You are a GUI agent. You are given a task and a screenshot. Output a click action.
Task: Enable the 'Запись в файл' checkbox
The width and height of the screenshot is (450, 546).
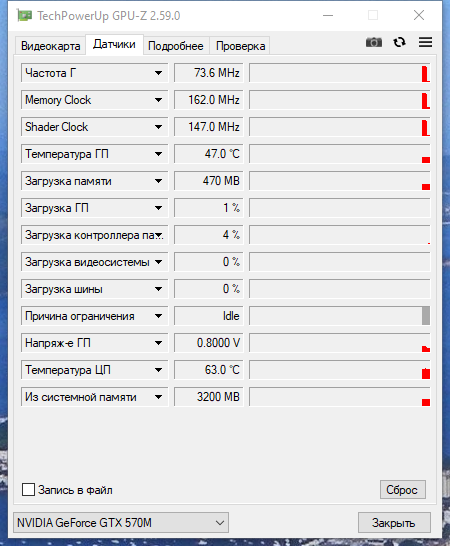point(28,489)
